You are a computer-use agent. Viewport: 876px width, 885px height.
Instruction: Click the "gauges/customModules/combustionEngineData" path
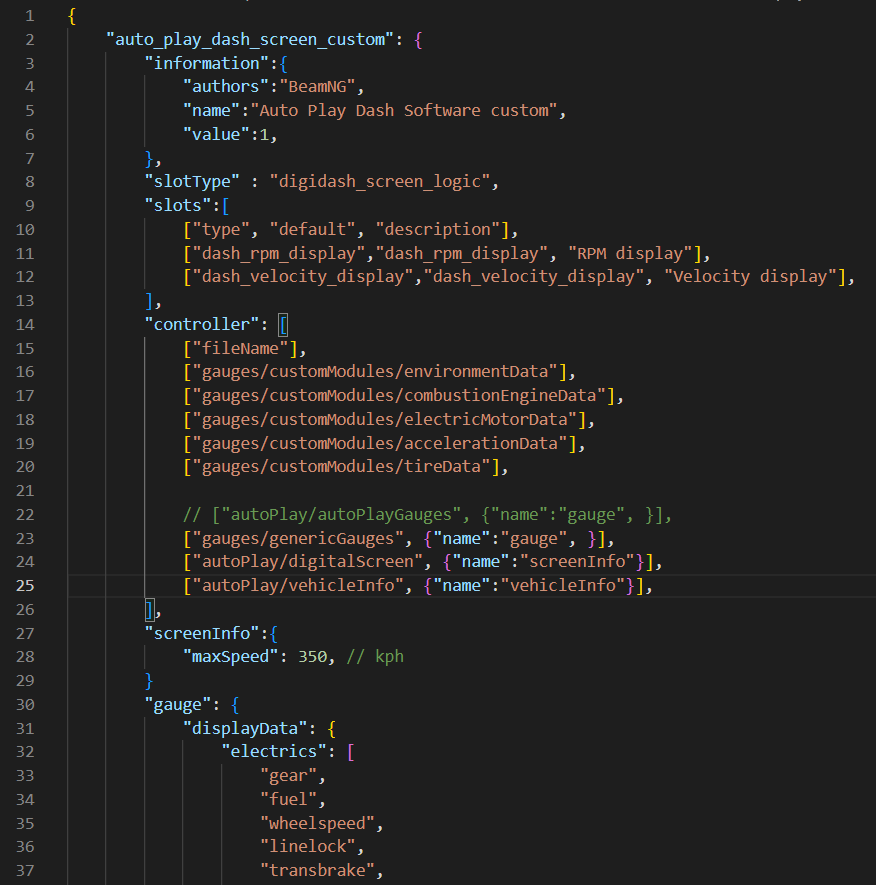[399, 396]
